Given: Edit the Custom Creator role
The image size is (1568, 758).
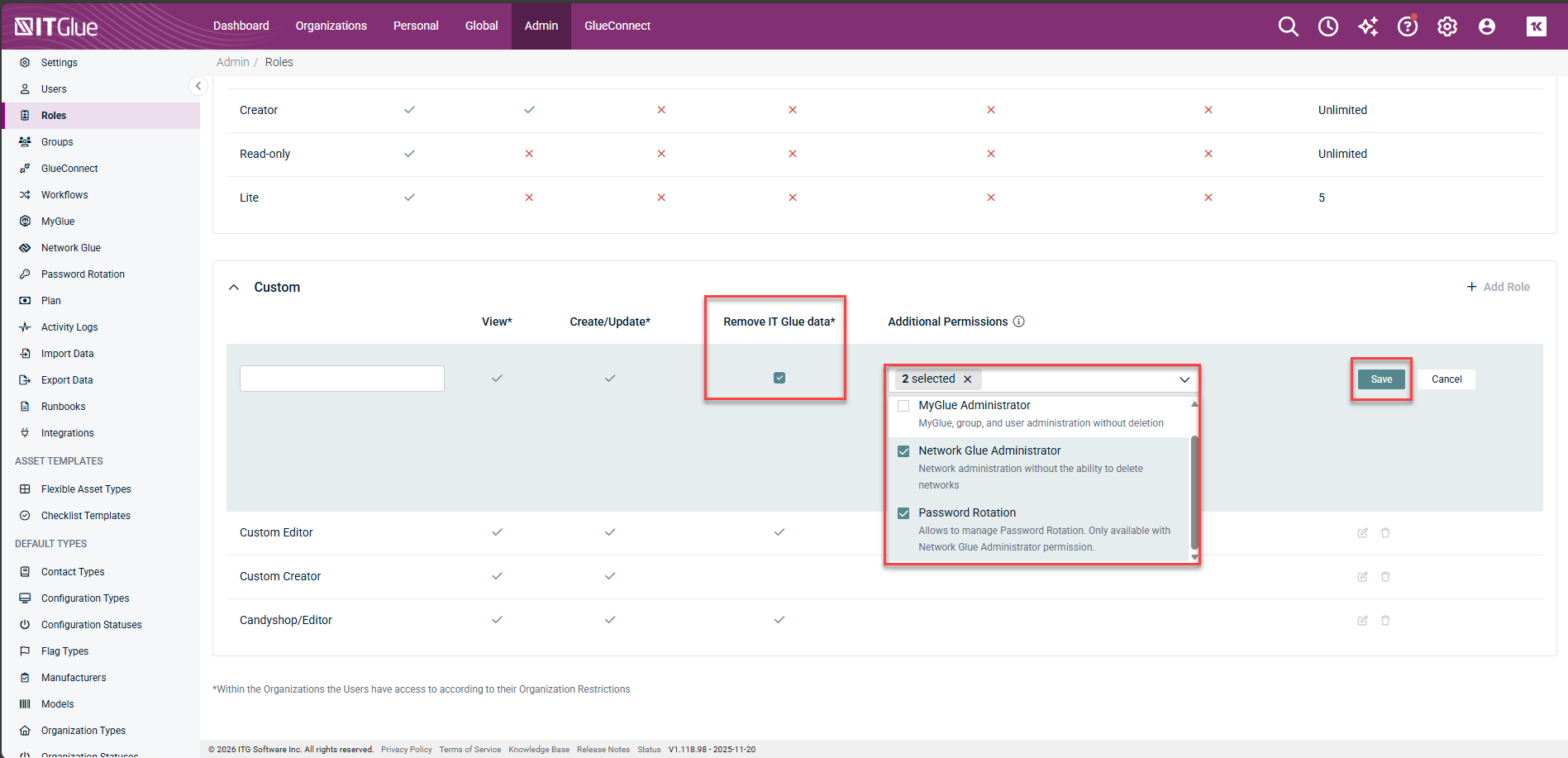Looking at the screenshot, I should pos(1362,577).
